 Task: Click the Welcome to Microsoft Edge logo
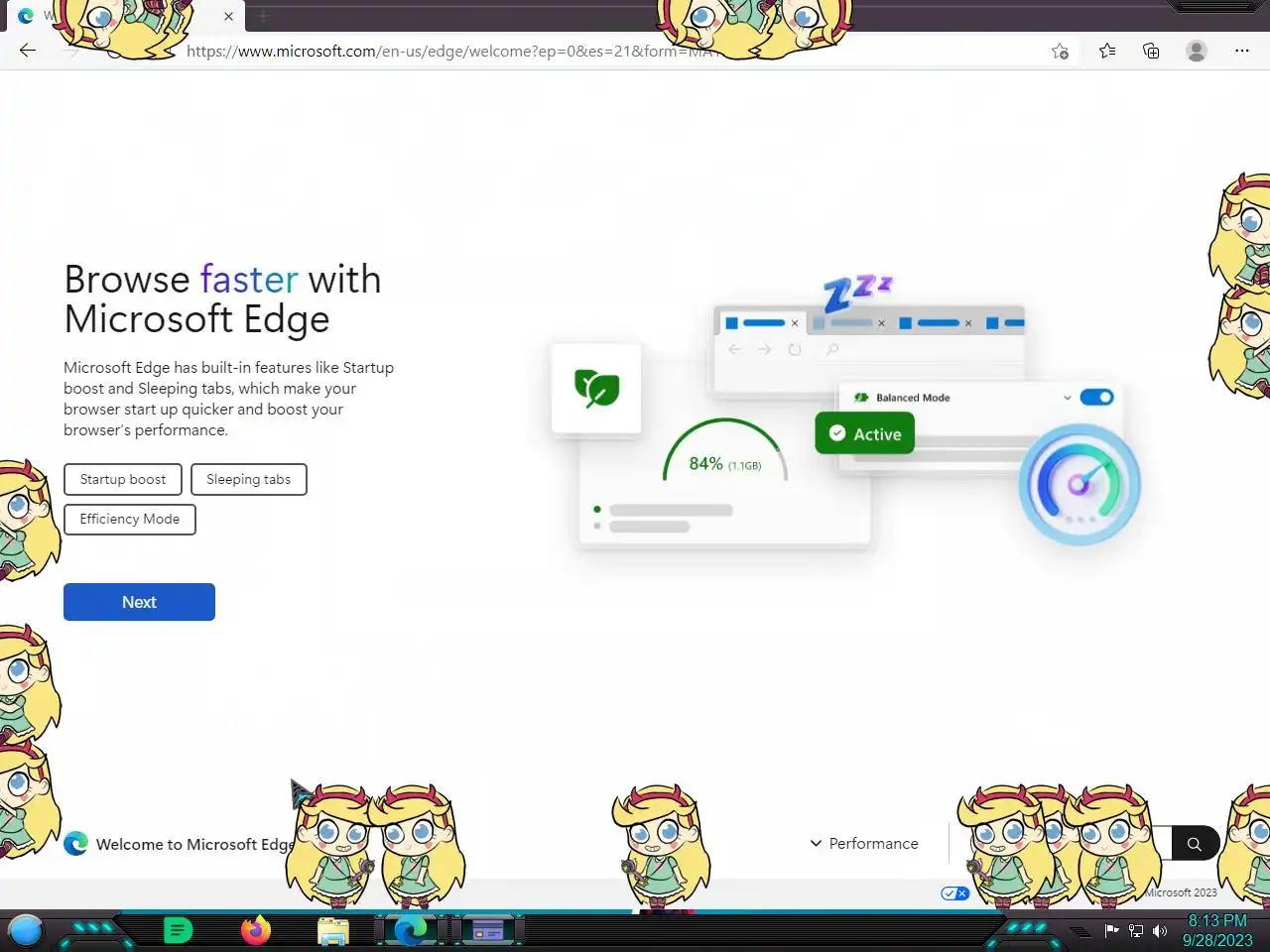(75, 844)
